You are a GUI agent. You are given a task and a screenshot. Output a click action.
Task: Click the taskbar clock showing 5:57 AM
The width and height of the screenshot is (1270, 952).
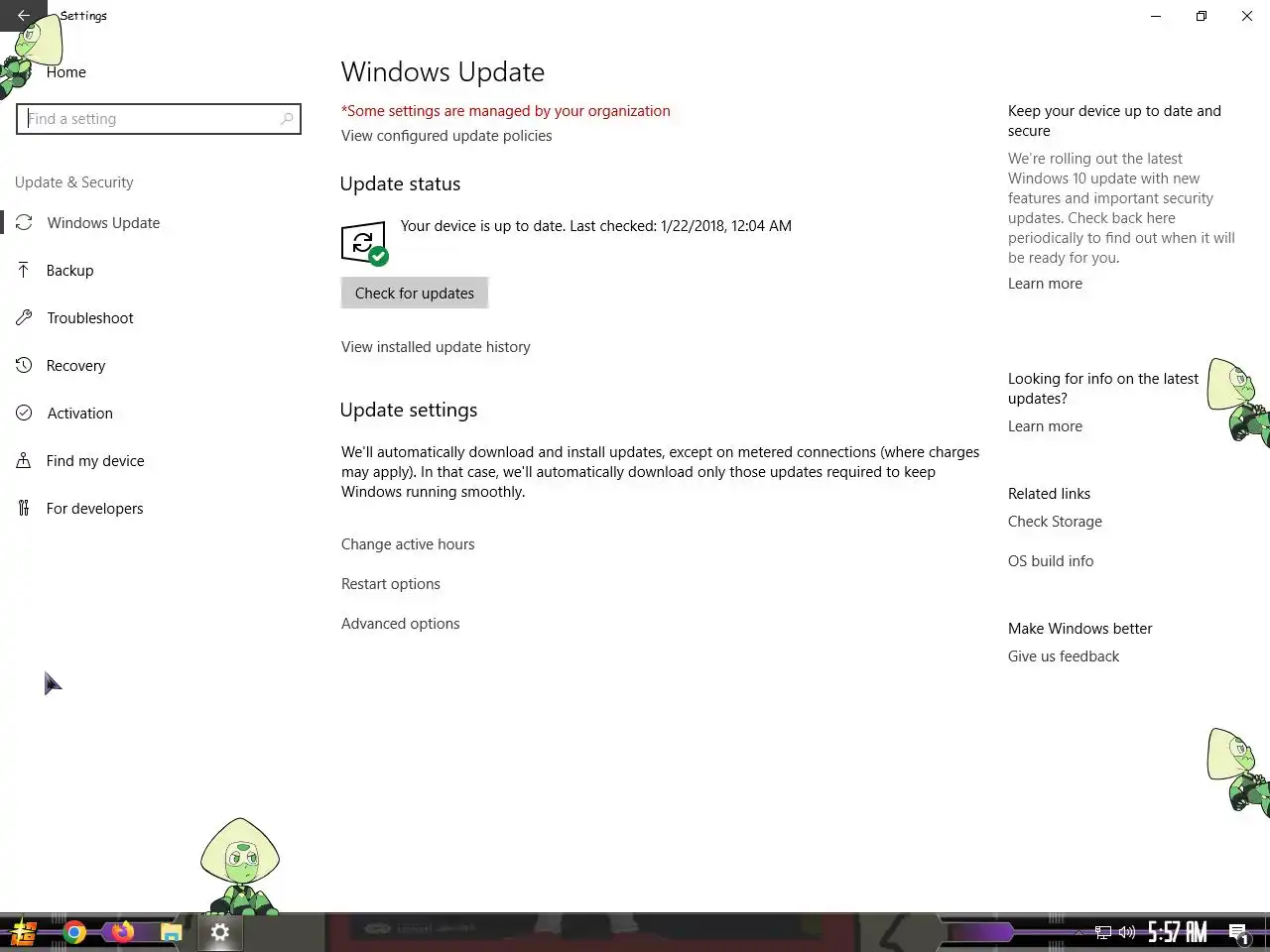[x=1178, y=932]
